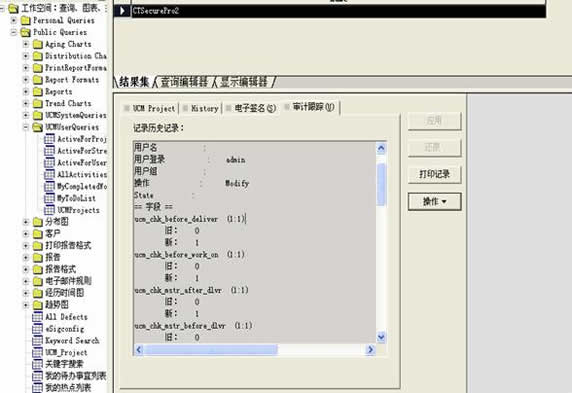Select the 我的待办事宜列表 query
Screen dimensions: 572x393
[x=76, y=376]
